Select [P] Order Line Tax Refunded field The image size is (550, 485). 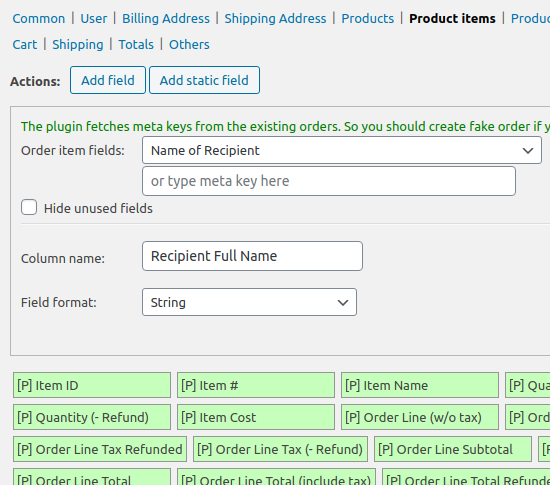[100, 449]
